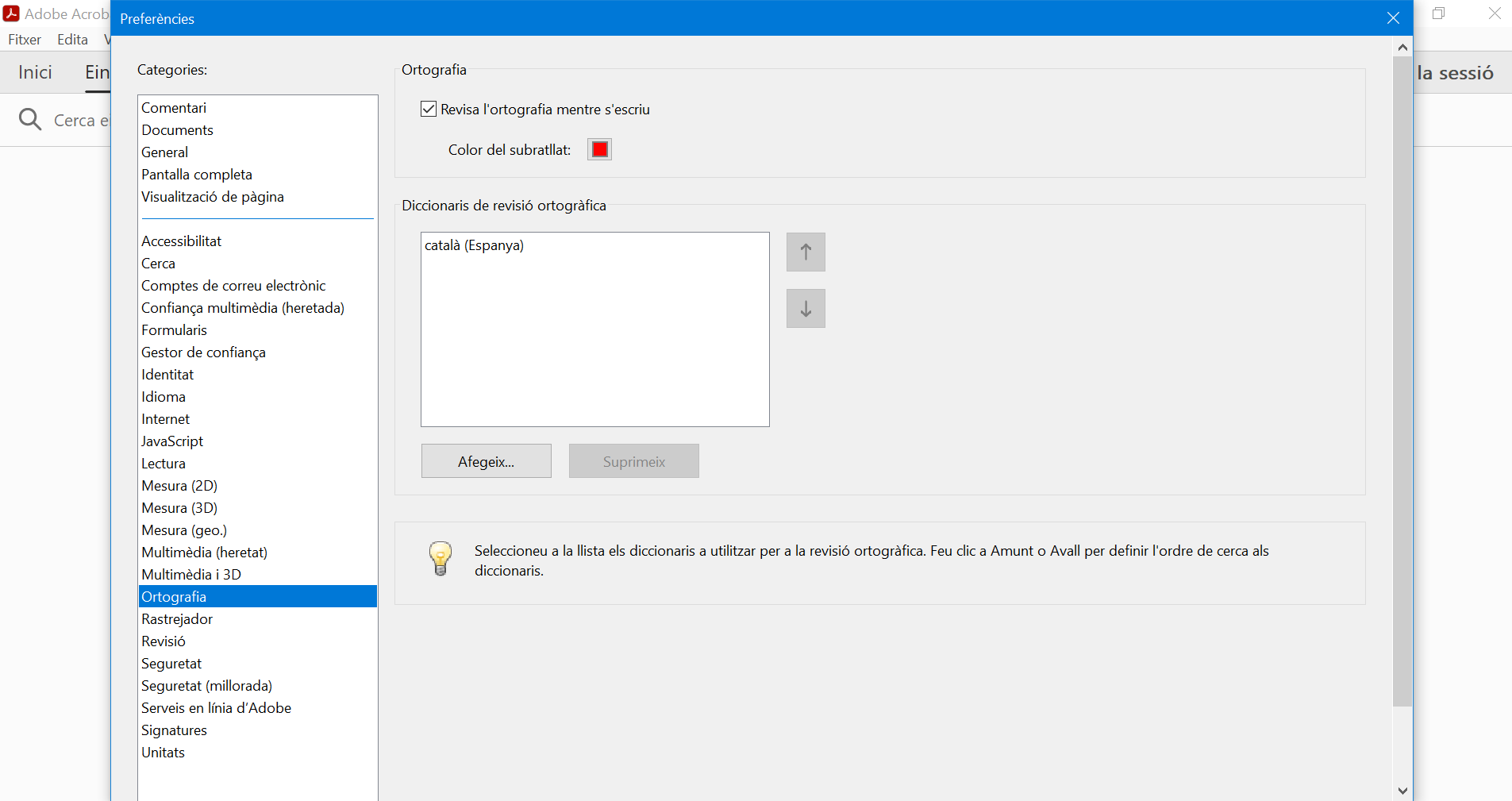Click the scrollbar down arrow
1512x801 pixels.
pos(1402,791)
